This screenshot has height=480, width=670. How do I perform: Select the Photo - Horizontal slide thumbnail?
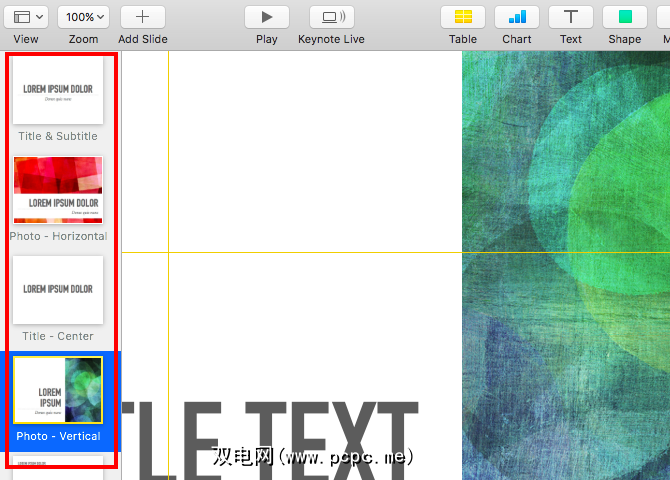coord(58,190)
